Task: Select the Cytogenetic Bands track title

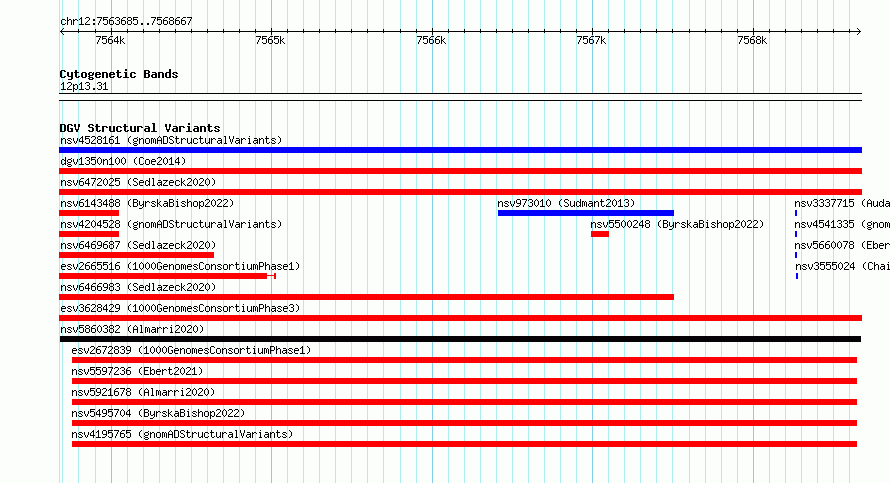Action: 119,74
